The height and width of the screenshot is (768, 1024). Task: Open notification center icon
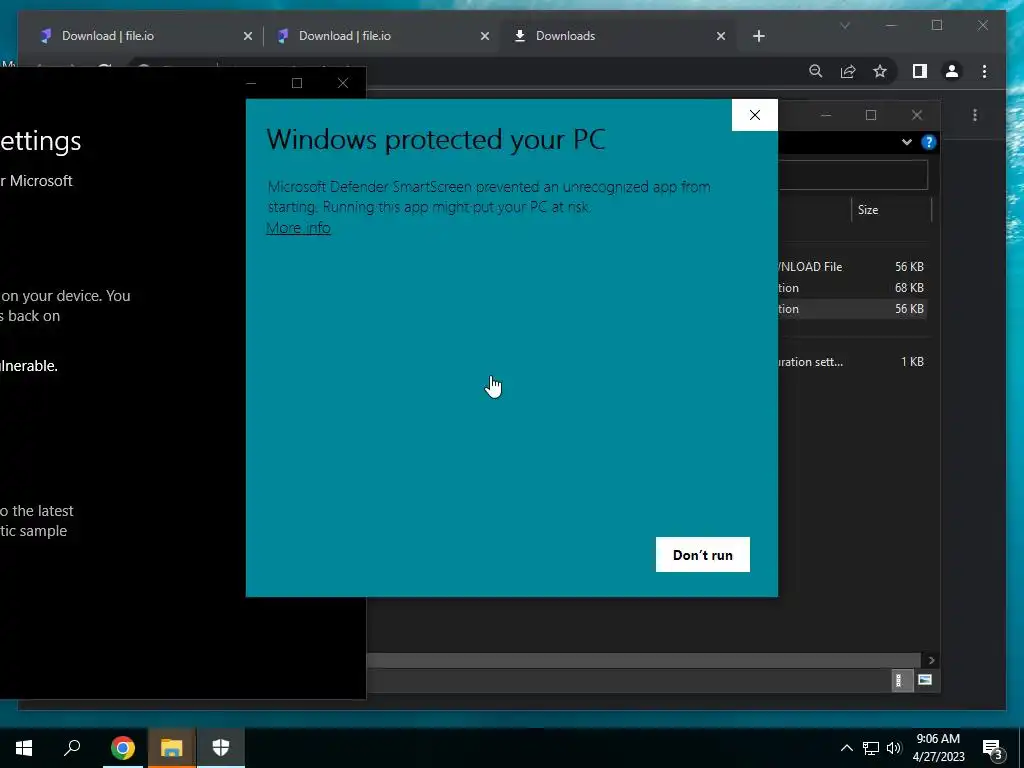(x=993, y=748)
